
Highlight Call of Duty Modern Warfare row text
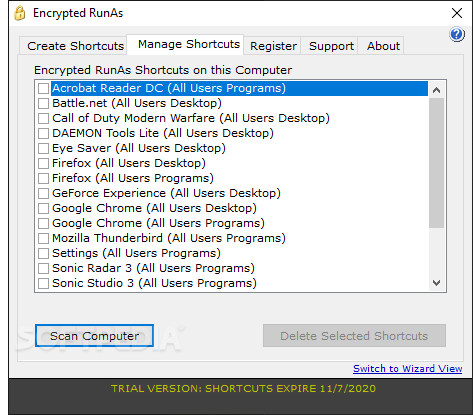[191, 118]
